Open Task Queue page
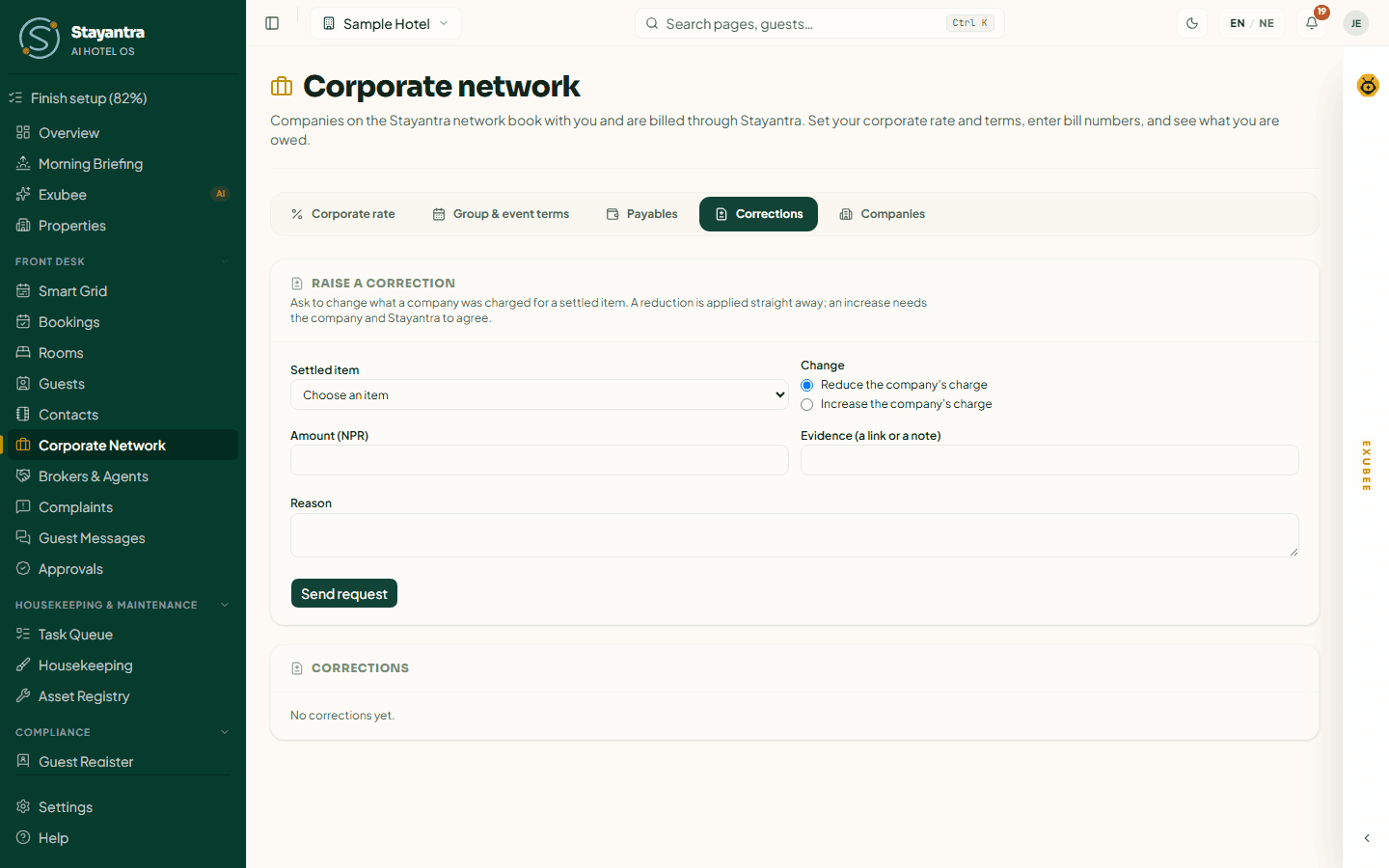1389x868 pixels. pos(123,635)
